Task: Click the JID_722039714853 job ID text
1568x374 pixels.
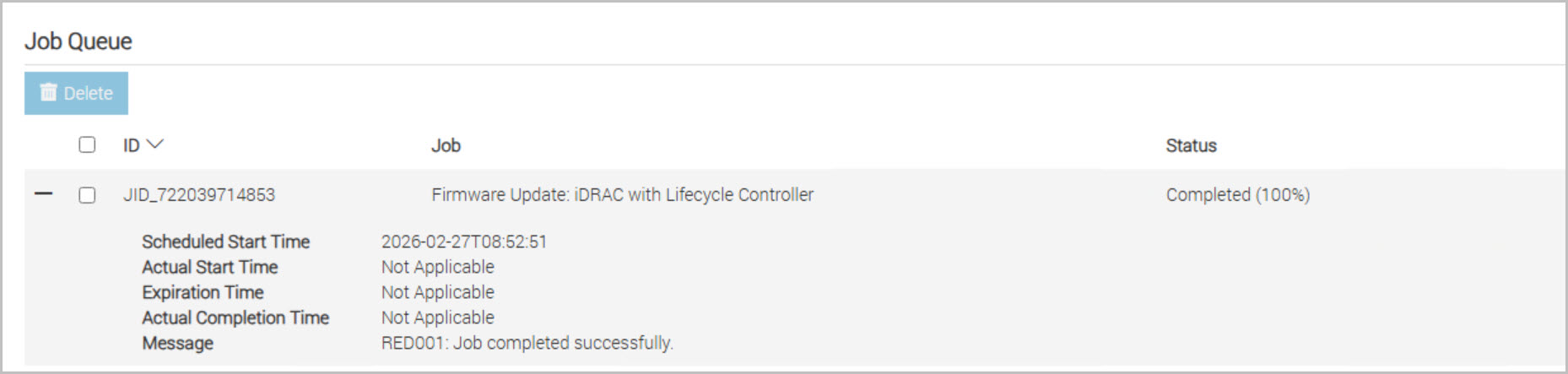Action: click(x=199, y=195)
